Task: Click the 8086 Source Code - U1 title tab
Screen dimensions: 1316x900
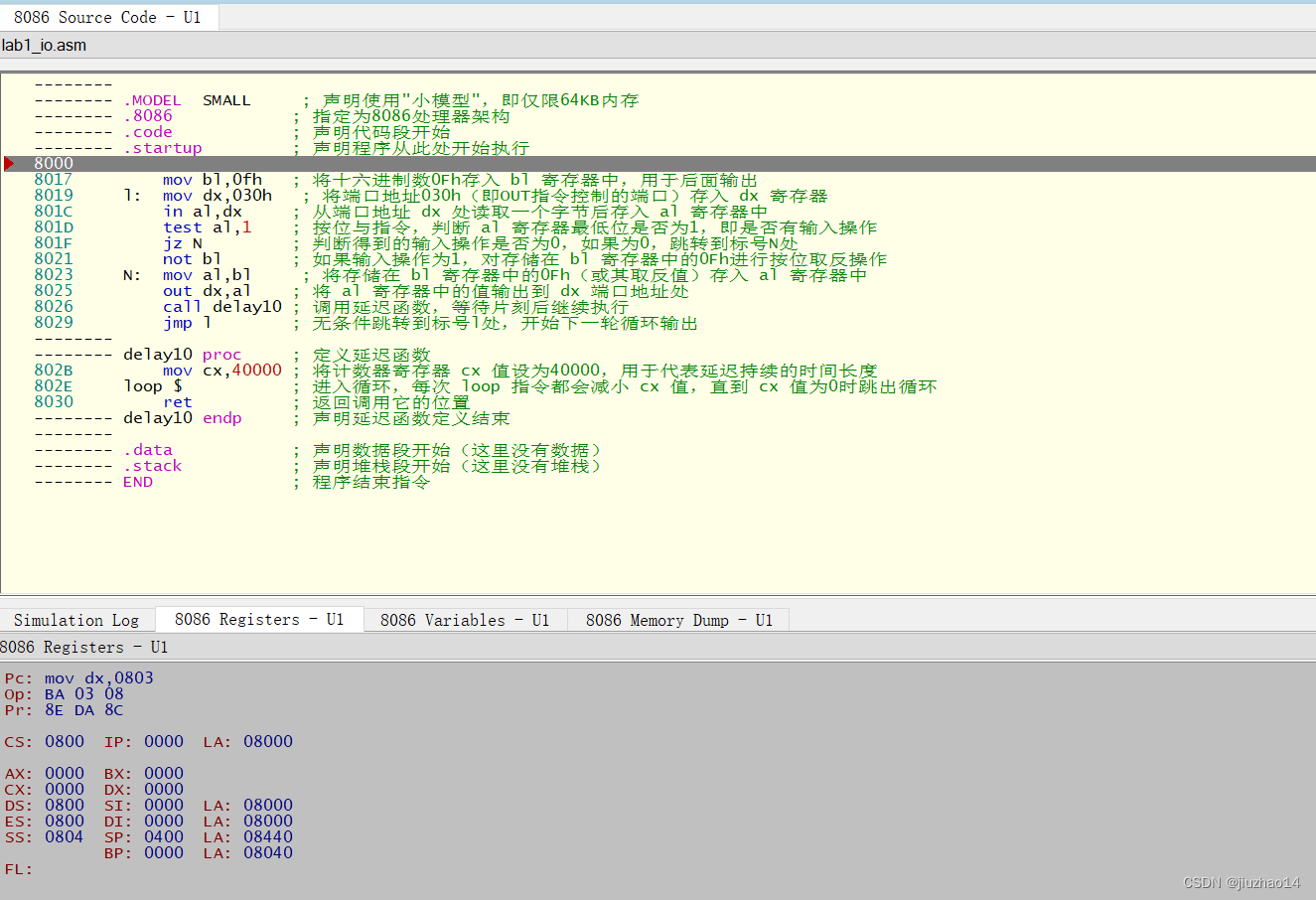Action: (x=109, y=16)
